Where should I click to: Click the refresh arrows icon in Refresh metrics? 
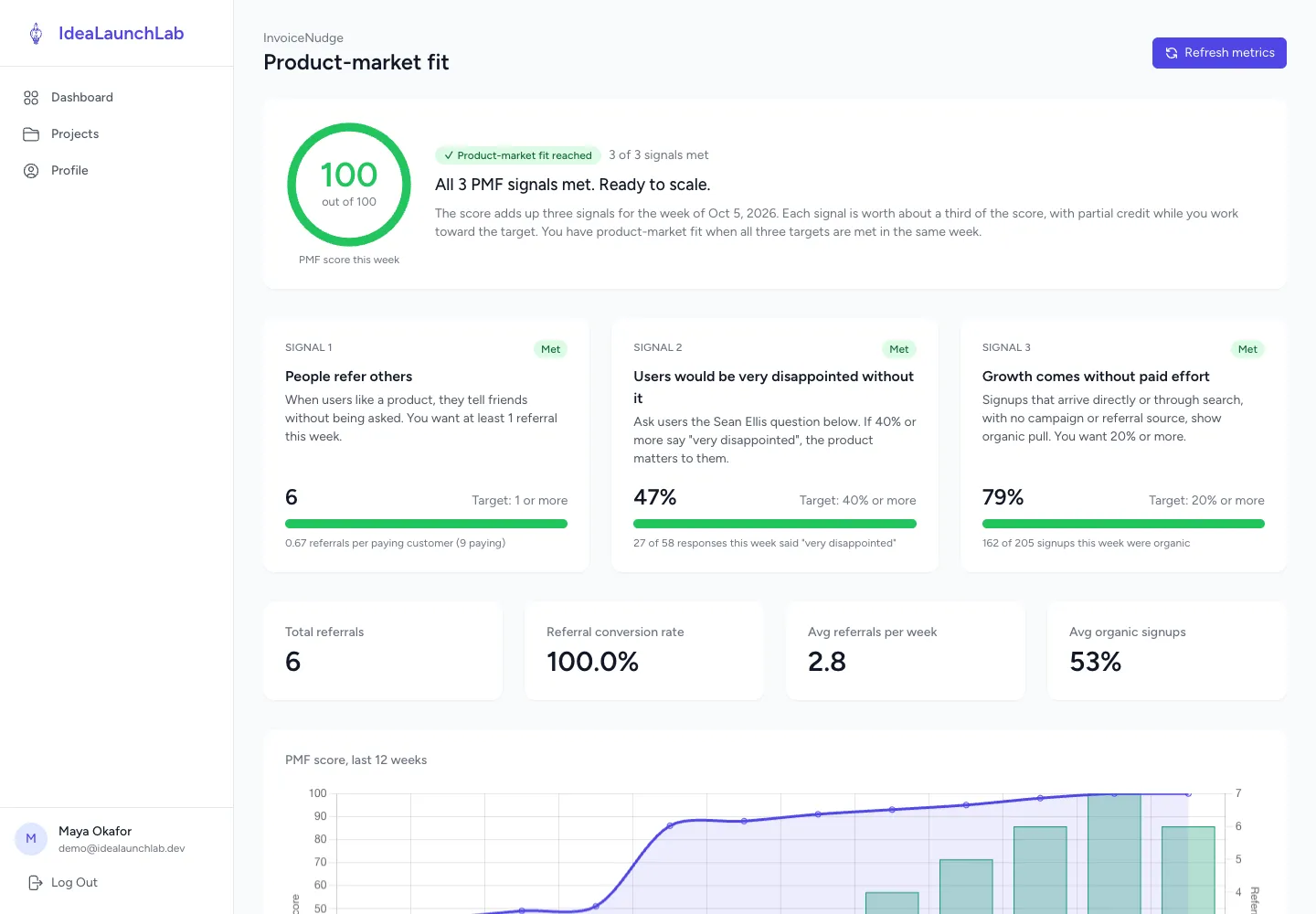pyautogui.click(x=1172, y=53)
